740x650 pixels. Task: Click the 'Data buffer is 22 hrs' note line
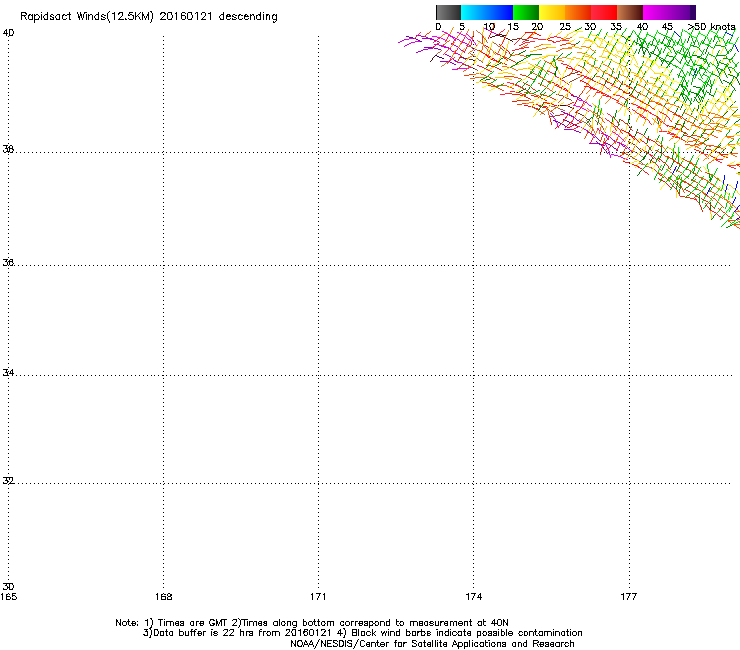click(x=362, y=633)
